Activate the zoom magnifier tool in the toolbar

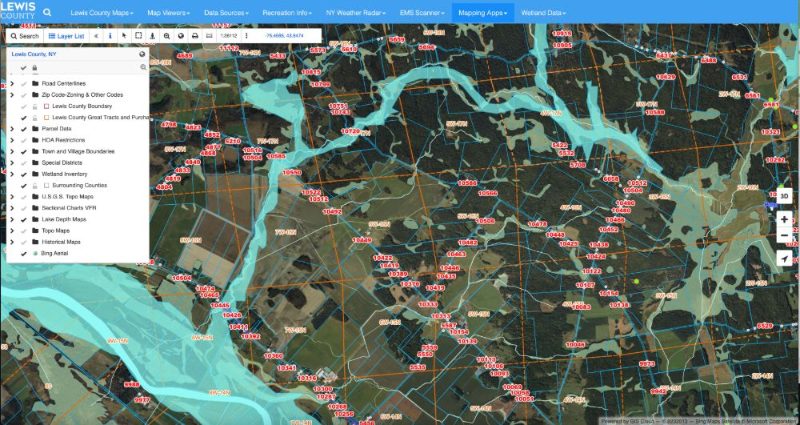click(166, 36)
